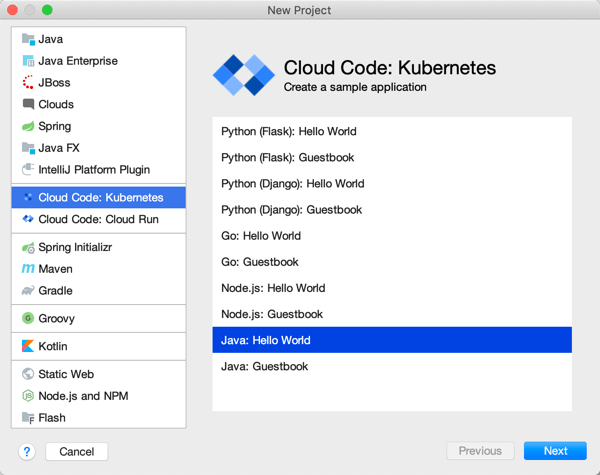The width and height of the screenshot is (600, 475).
Task: Select Static Web project type
Action: click(x=66, y=374)
